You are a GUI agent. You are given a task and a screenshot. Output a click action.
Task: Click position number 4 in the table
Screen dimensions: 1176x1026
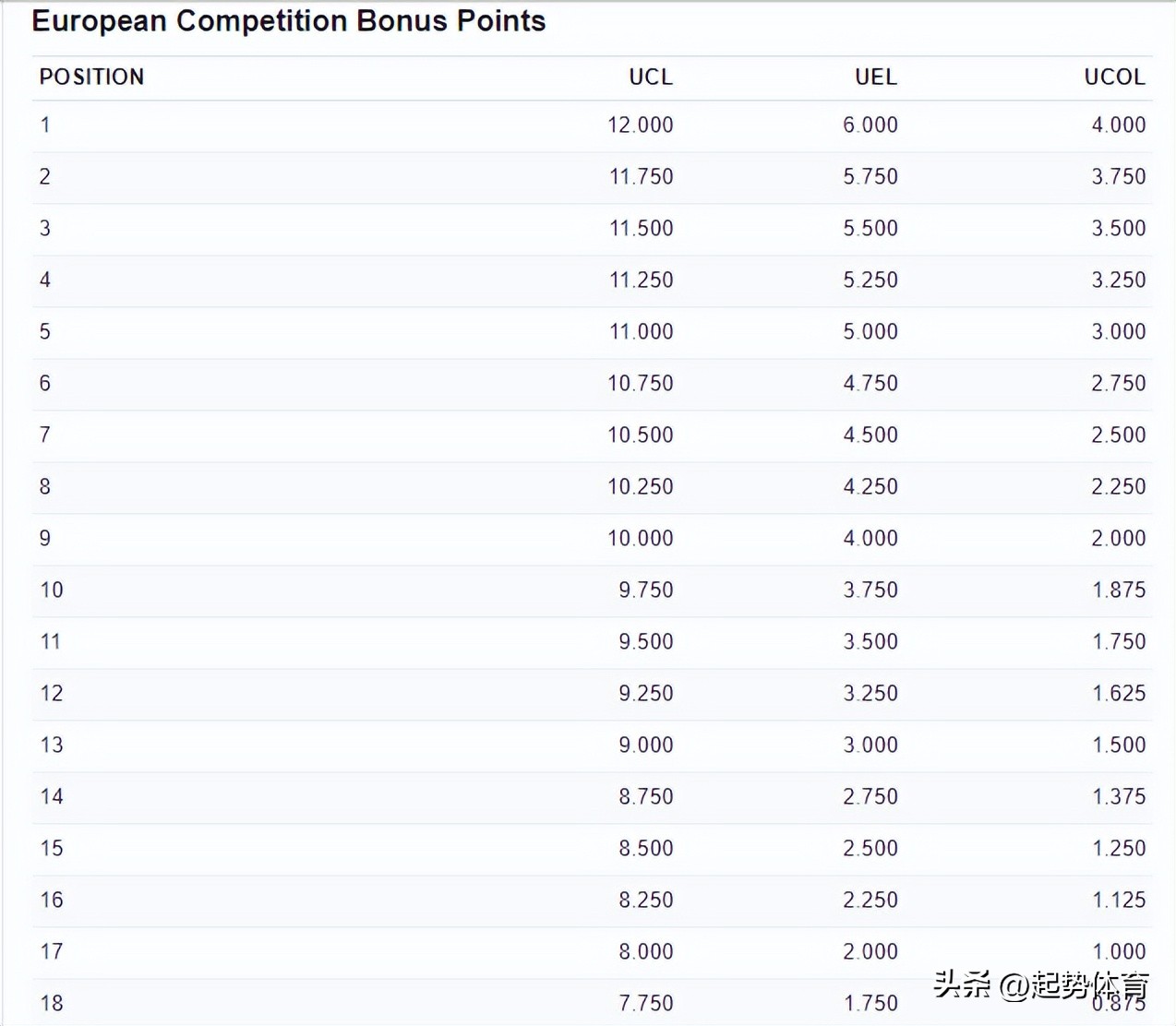click(45, 280)
